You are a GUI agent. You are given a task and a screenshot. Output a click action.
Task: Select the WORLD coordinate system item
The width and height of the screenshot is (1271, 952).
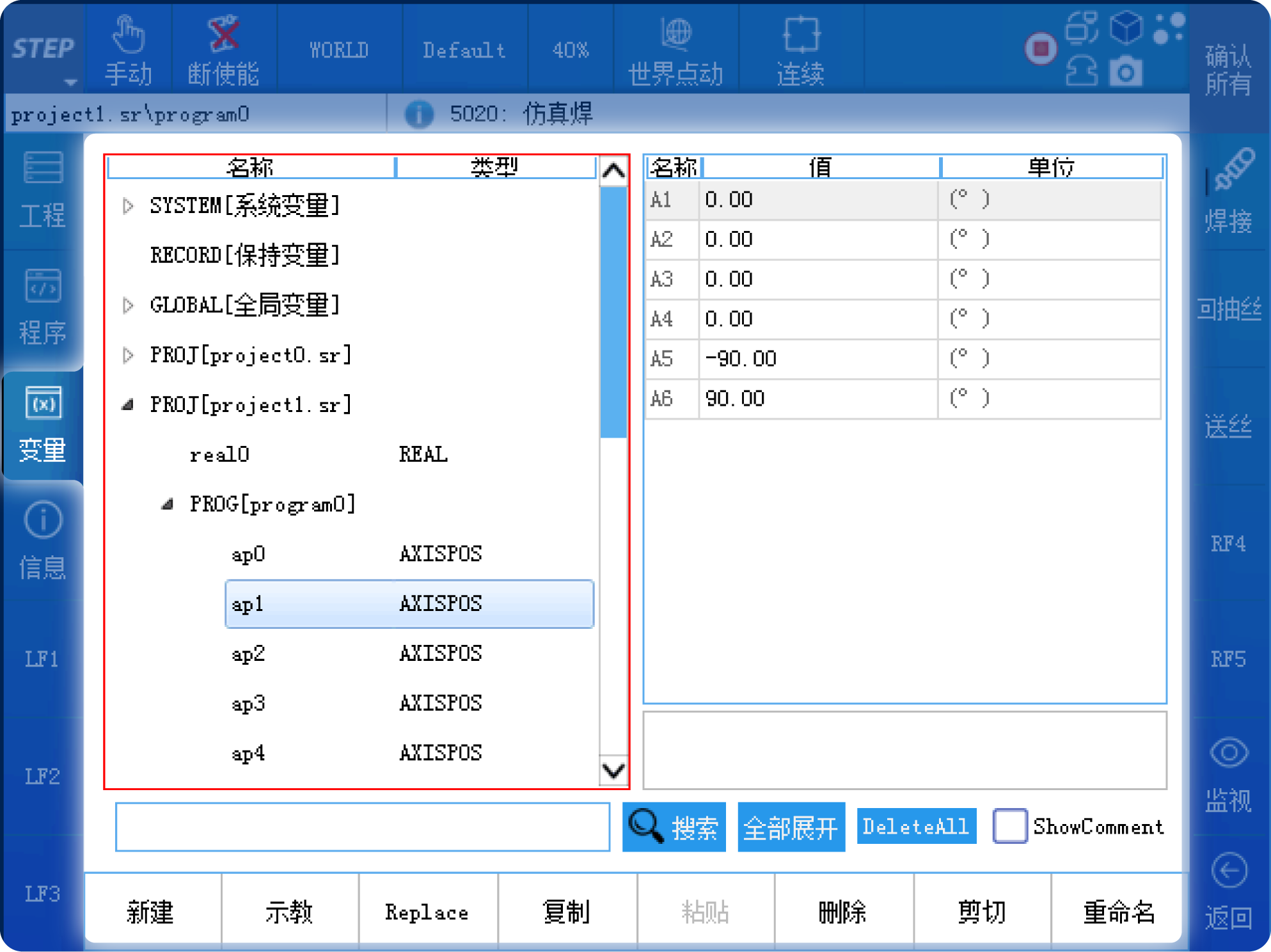point(339,50)
